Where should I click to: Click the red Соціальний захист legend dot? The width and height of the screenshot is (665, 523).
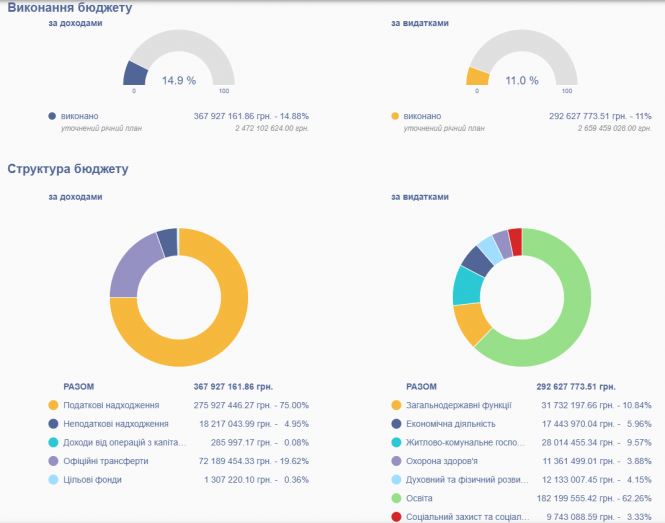pos(397,516)
